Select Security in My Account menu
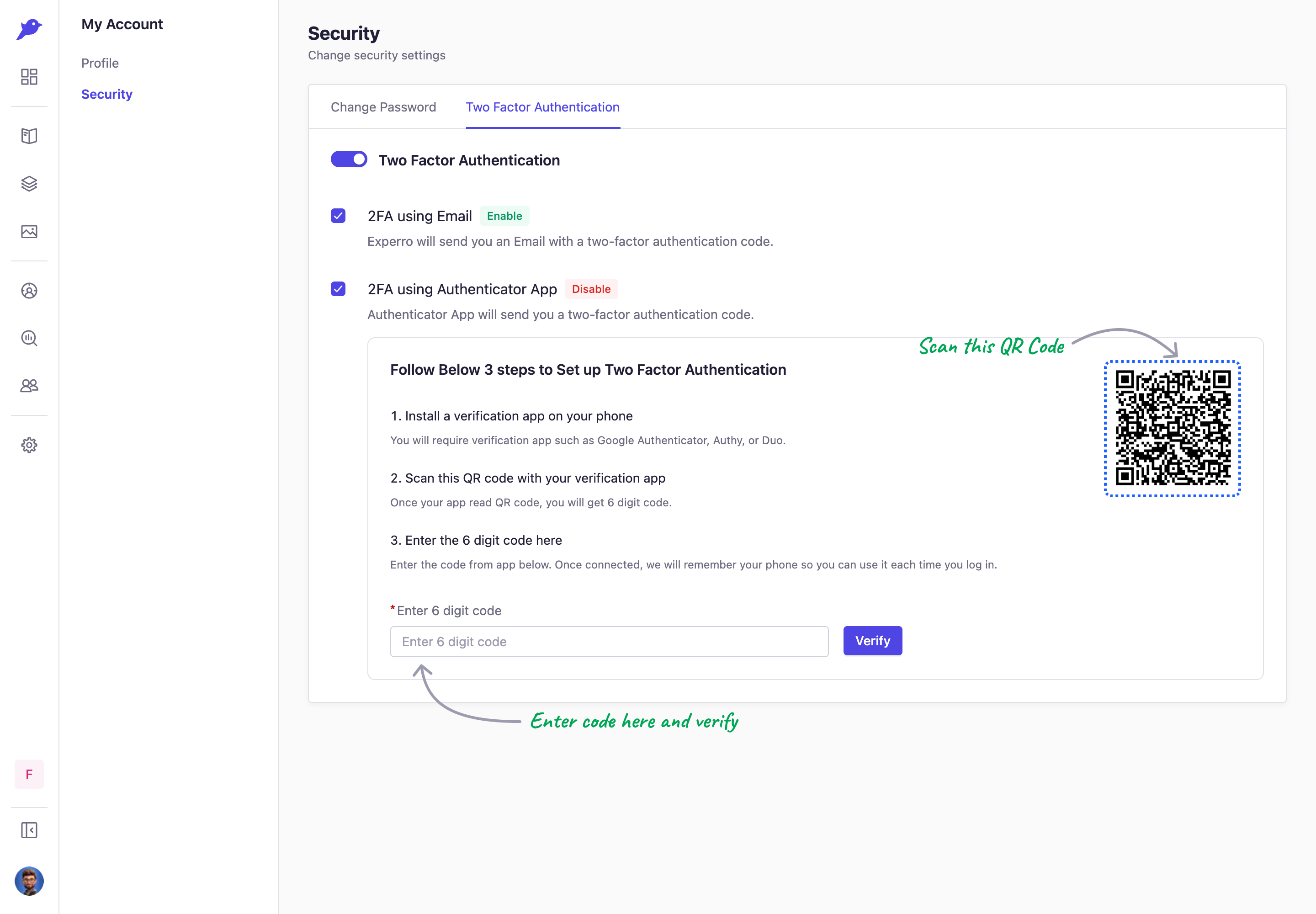 (107, 94)
